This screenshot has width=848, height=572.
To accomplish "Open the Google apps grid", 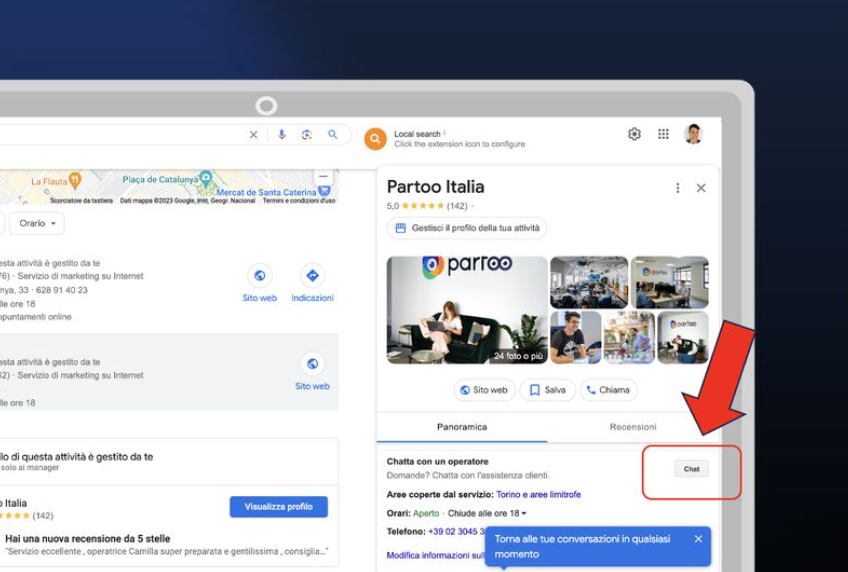I will tap(663, 134).
